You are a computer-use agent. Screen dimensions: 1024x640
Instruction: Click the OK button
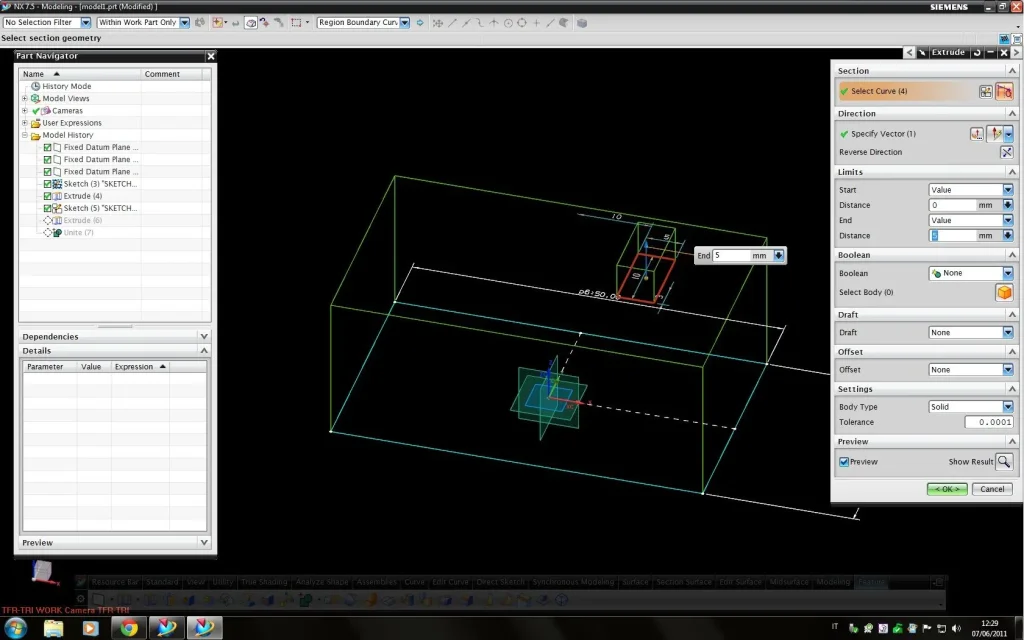pos(947,489)
